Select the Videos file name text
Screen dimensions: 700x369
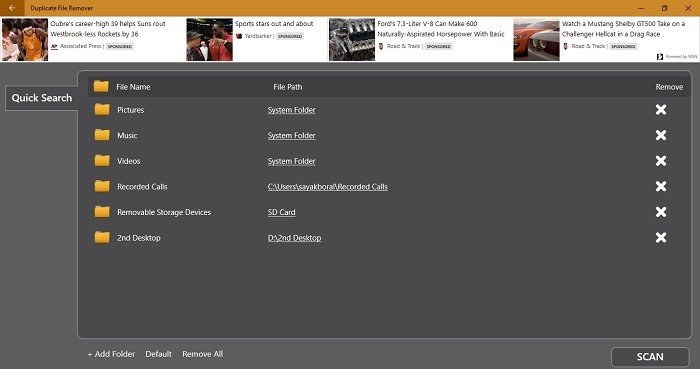coord(129,161)
